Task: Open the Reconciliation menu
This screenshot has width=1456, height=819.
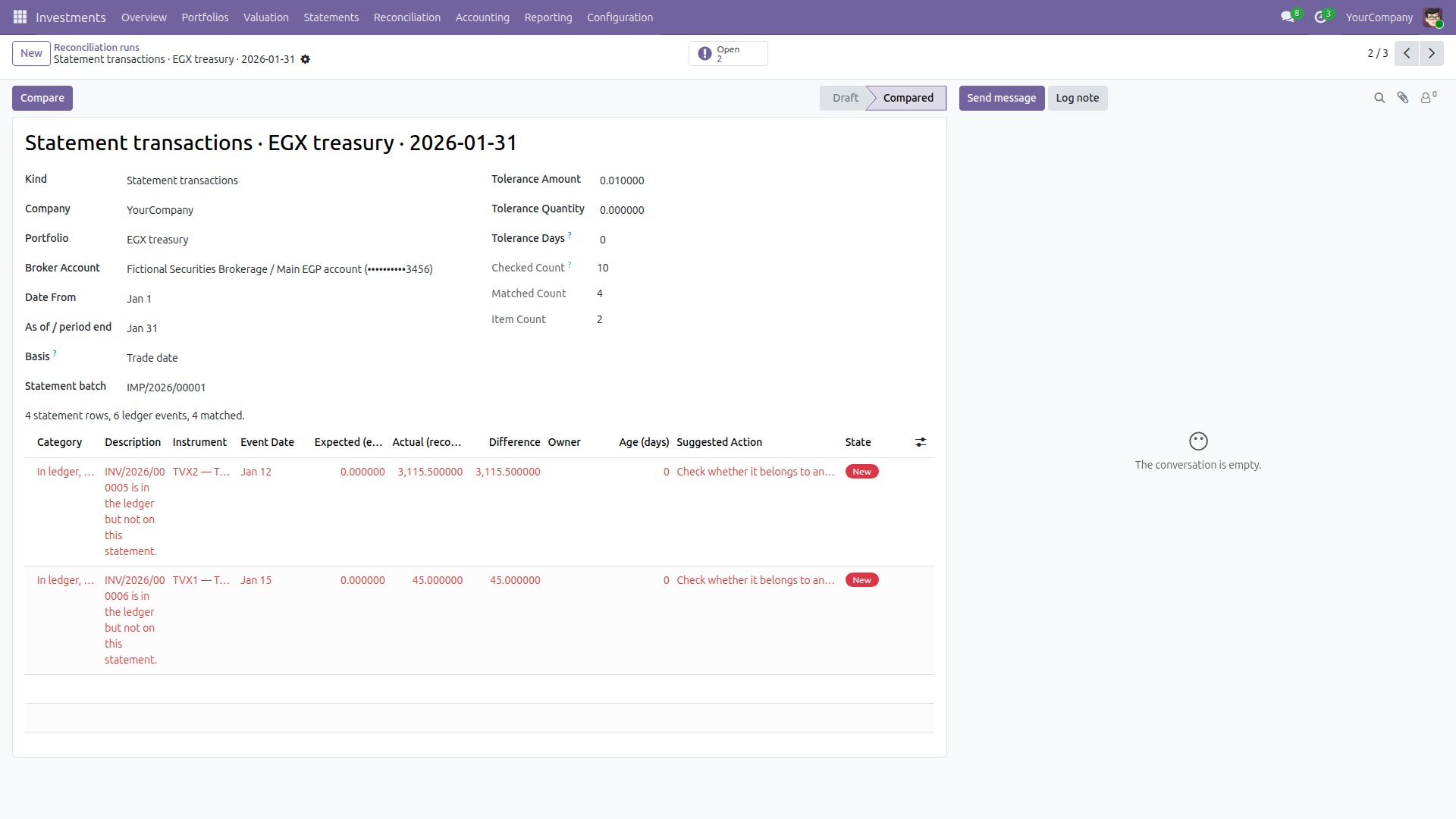Action: pos(407,17)
